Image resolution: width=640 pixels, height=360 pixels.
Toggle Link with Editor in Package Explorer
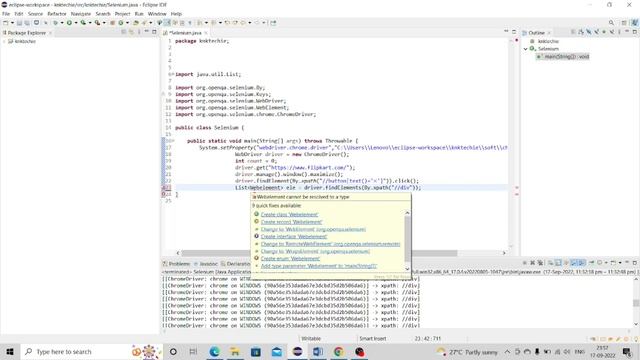tap(131, 32)
